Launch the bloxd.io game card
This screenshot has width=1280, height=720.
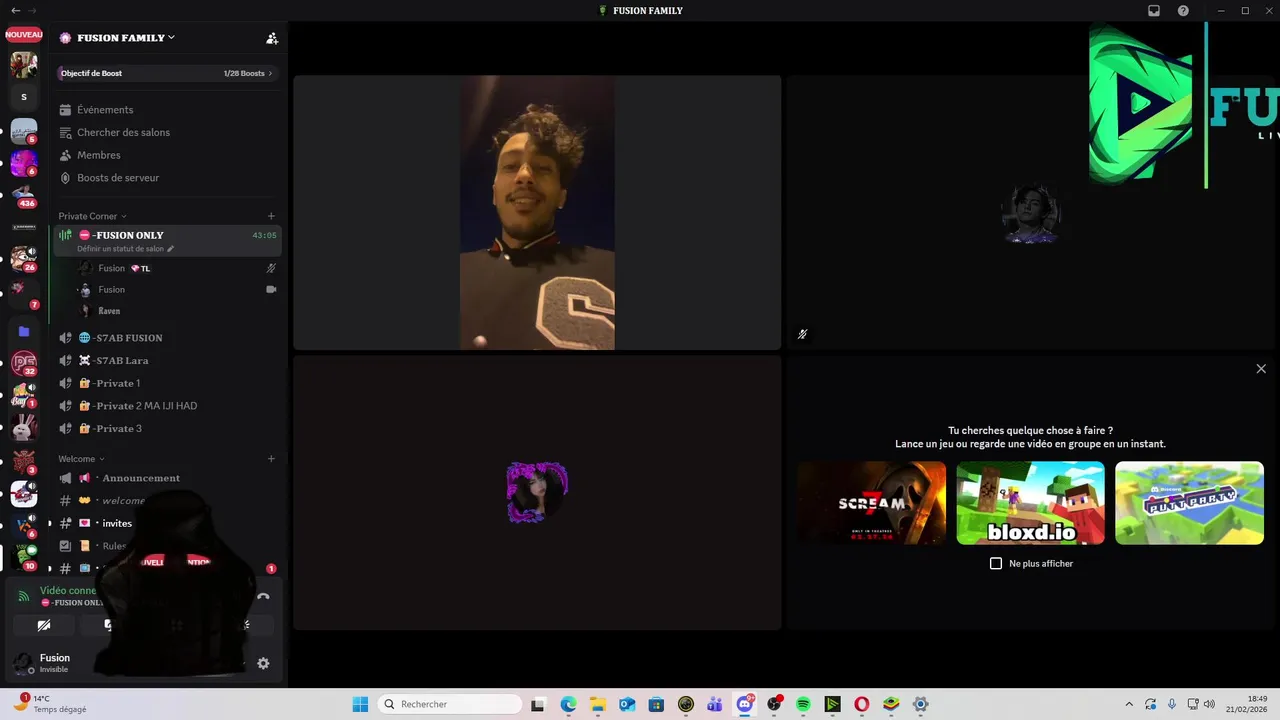click(1030, 503)
